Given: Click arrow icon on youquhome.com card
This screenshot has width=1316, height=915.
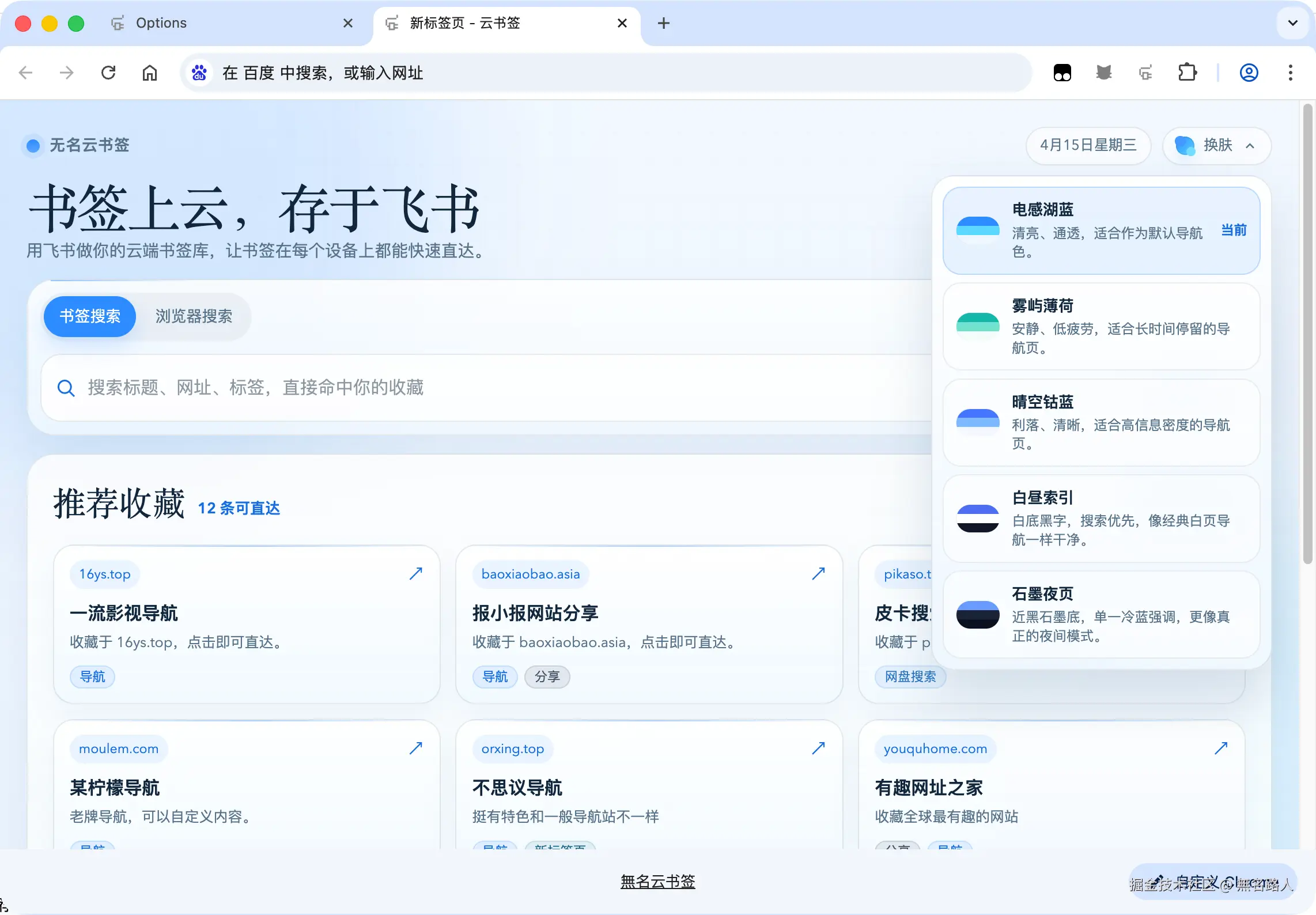Looking at the screenshot, I should (1220, 748).
